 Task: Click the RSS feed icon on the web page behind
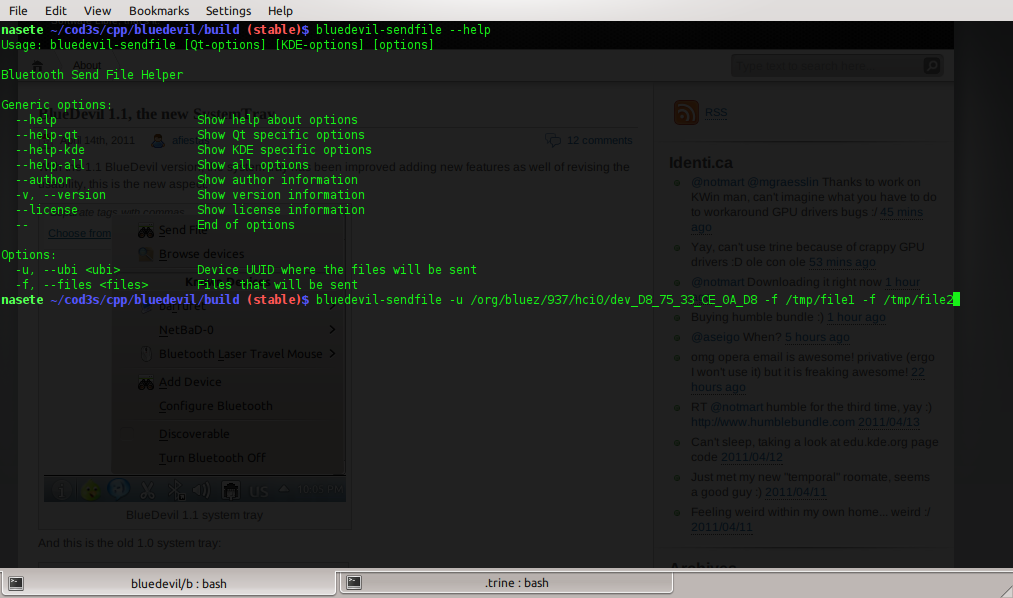pos(686,112)
